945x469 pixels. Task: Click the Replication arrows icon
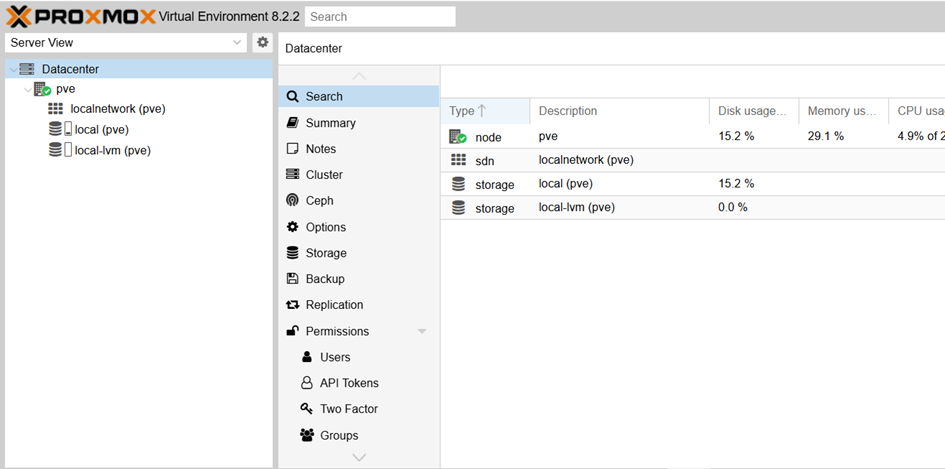(x=292, y=305)
